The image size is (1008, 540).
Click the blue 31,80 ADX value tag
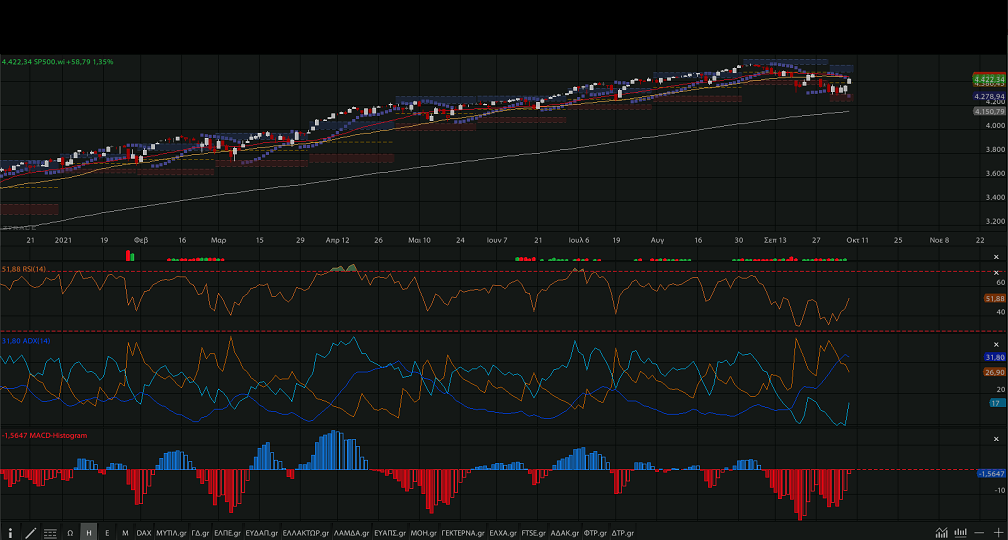[994, 357]
